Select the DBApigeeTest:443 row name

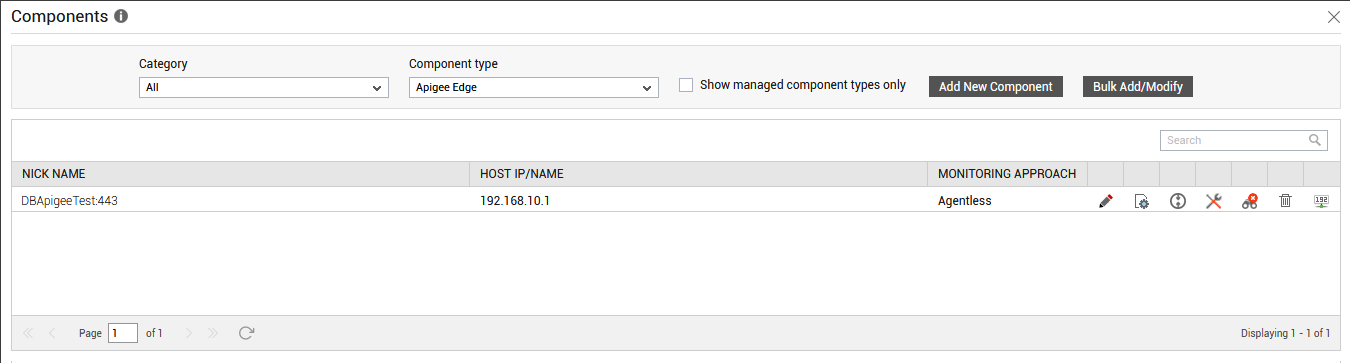(x=70, y=201)
